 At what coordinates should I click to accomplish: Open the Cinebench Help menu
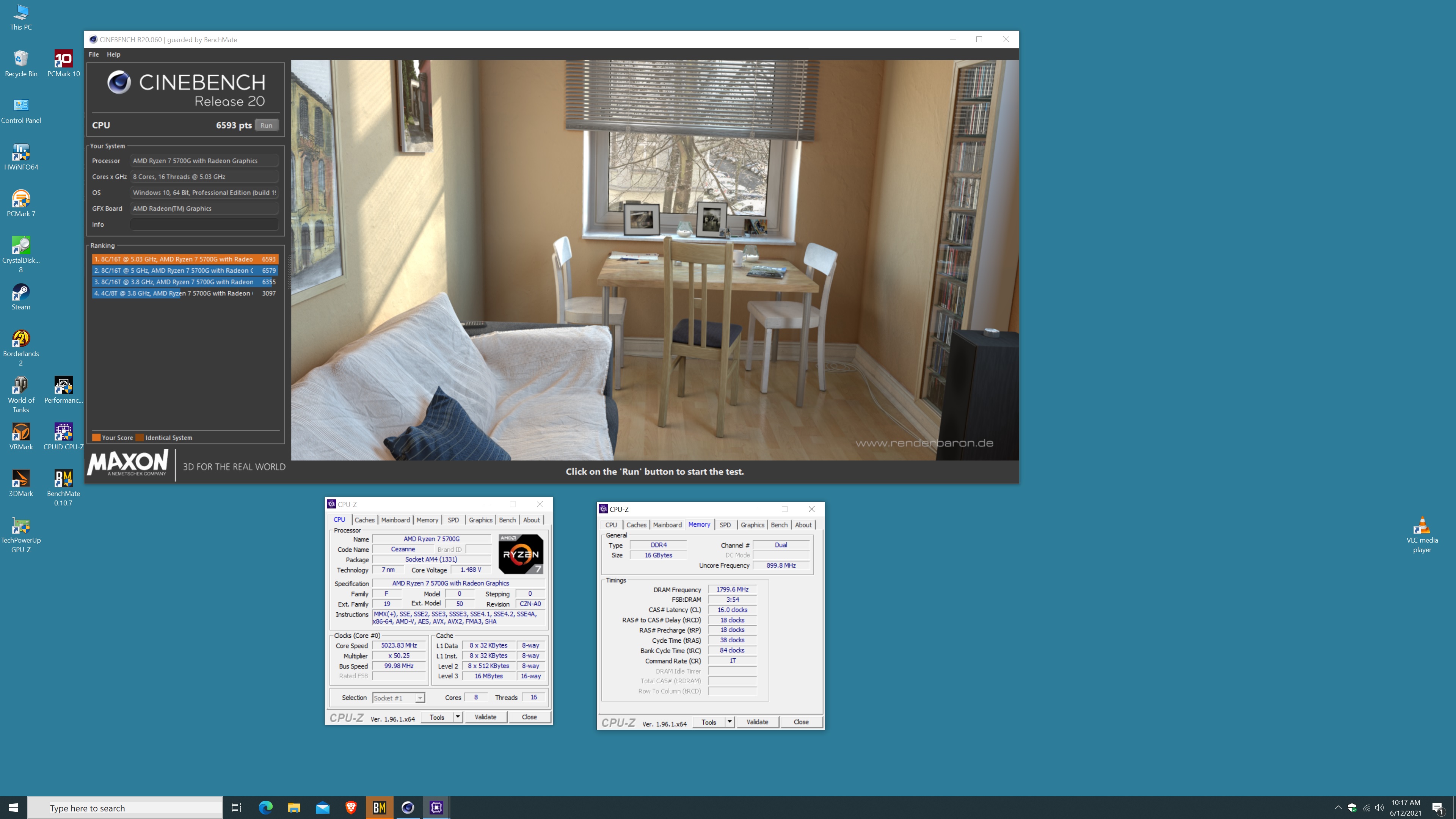pos(114,54)
